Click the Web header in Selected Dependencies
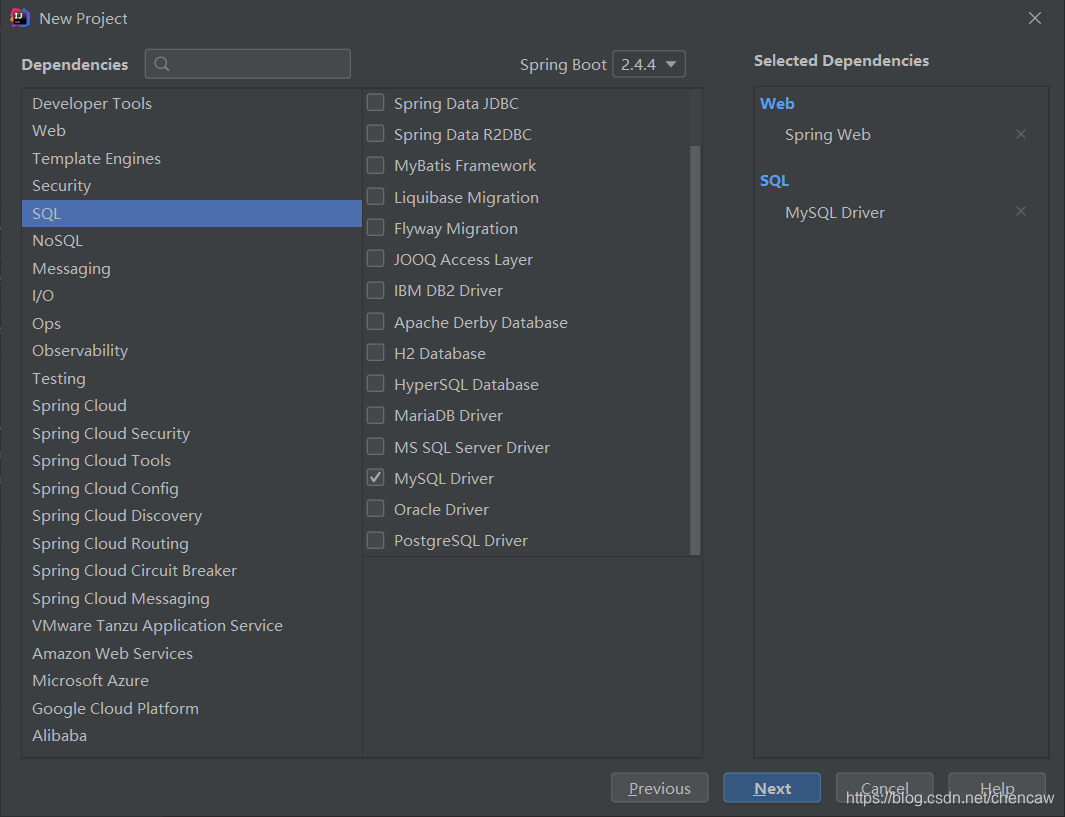 [x=777, y=103]
